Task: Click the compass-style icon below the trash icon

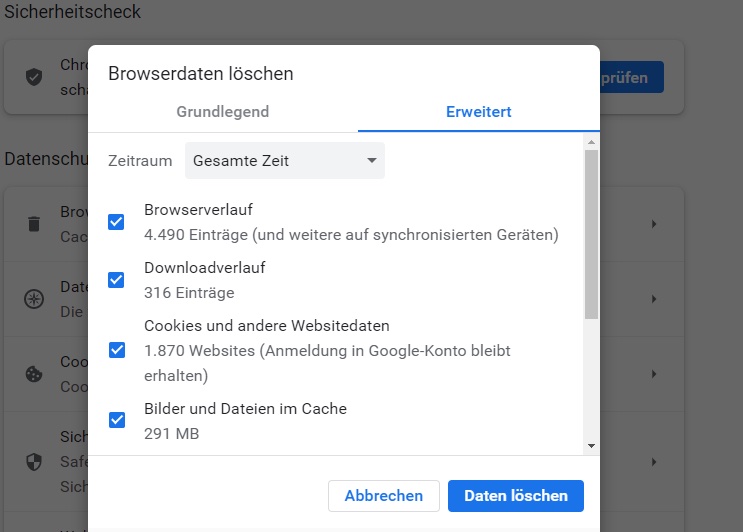Action: tap(34, 299)
